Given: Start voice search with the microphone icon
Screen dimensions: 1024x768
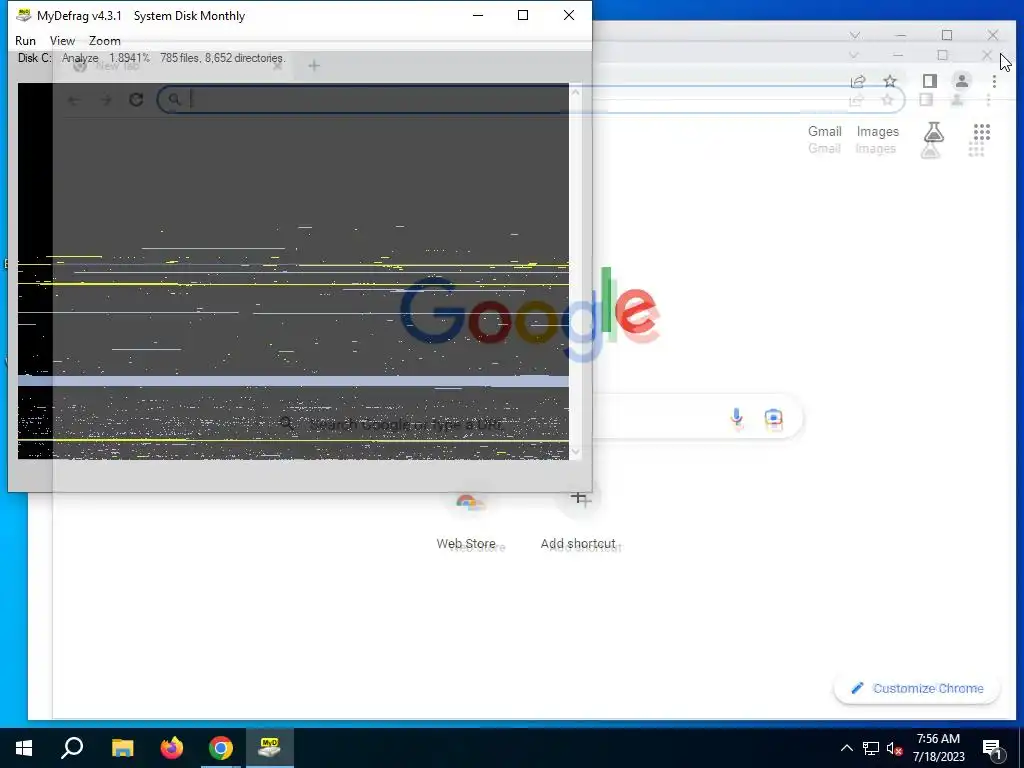Looking at the screenshot, I should [x=736, y=417].
